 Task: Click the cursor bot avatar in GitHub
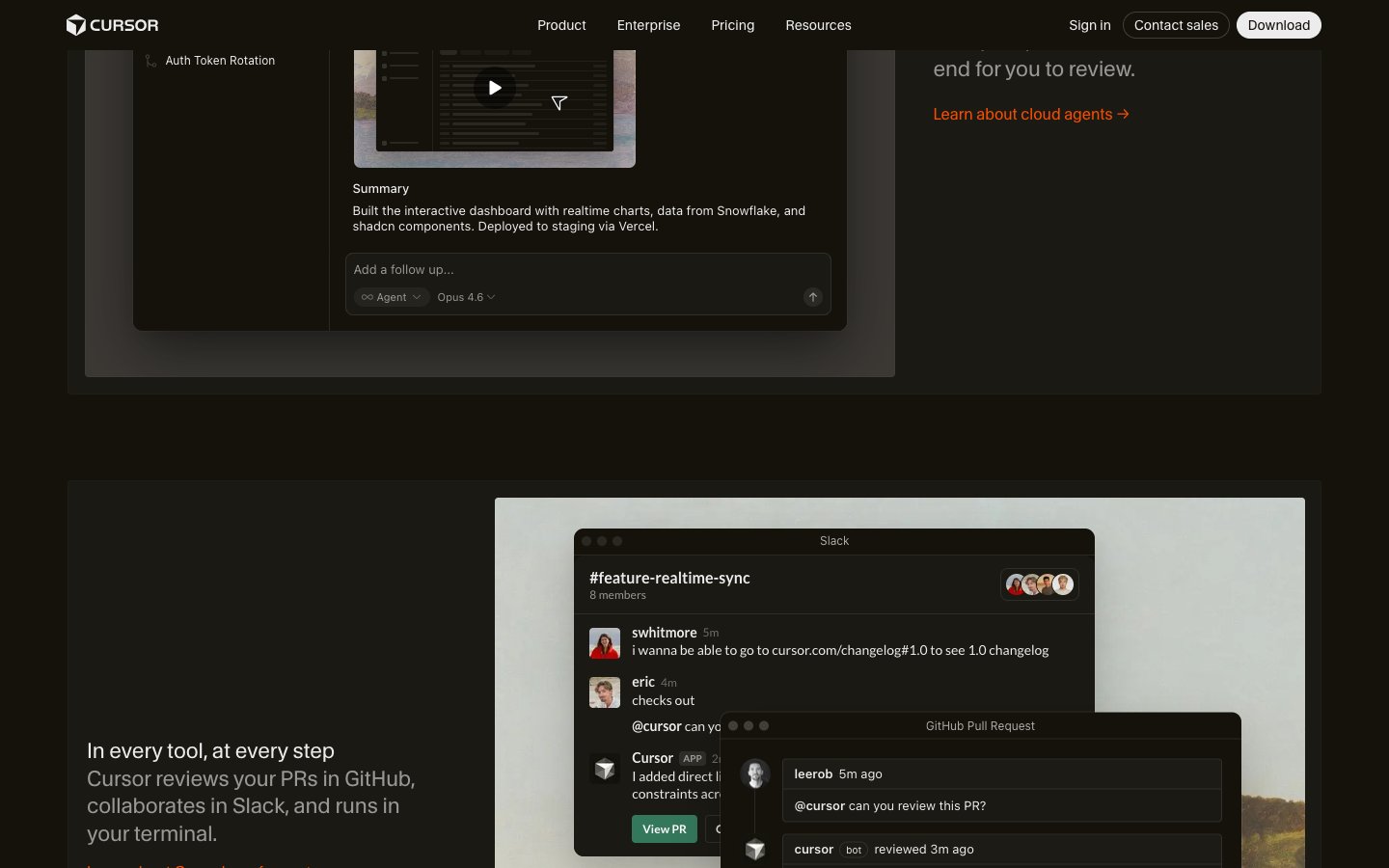[755, 850]
